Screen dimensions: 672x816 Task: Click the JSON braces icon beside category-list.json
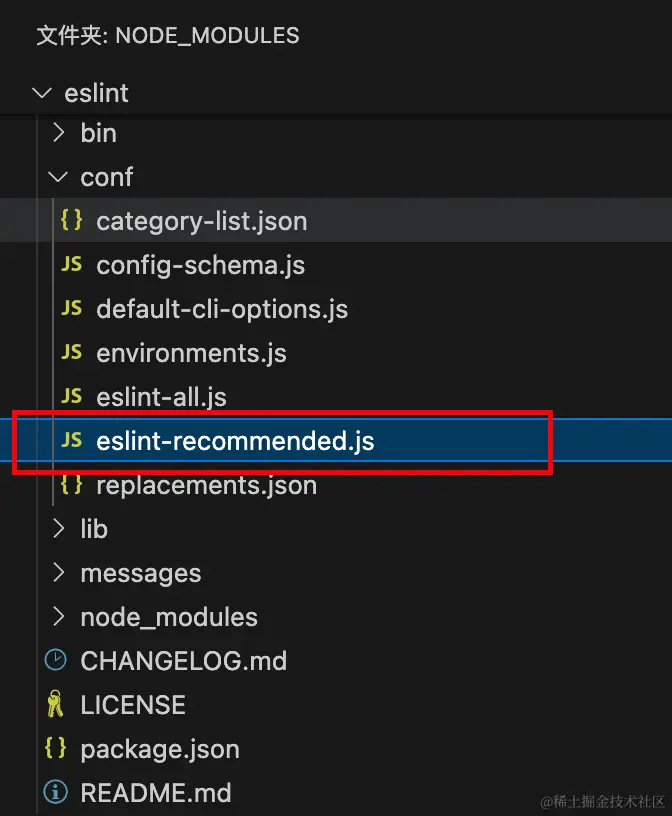pyautogui.click(x=71, y=221)
